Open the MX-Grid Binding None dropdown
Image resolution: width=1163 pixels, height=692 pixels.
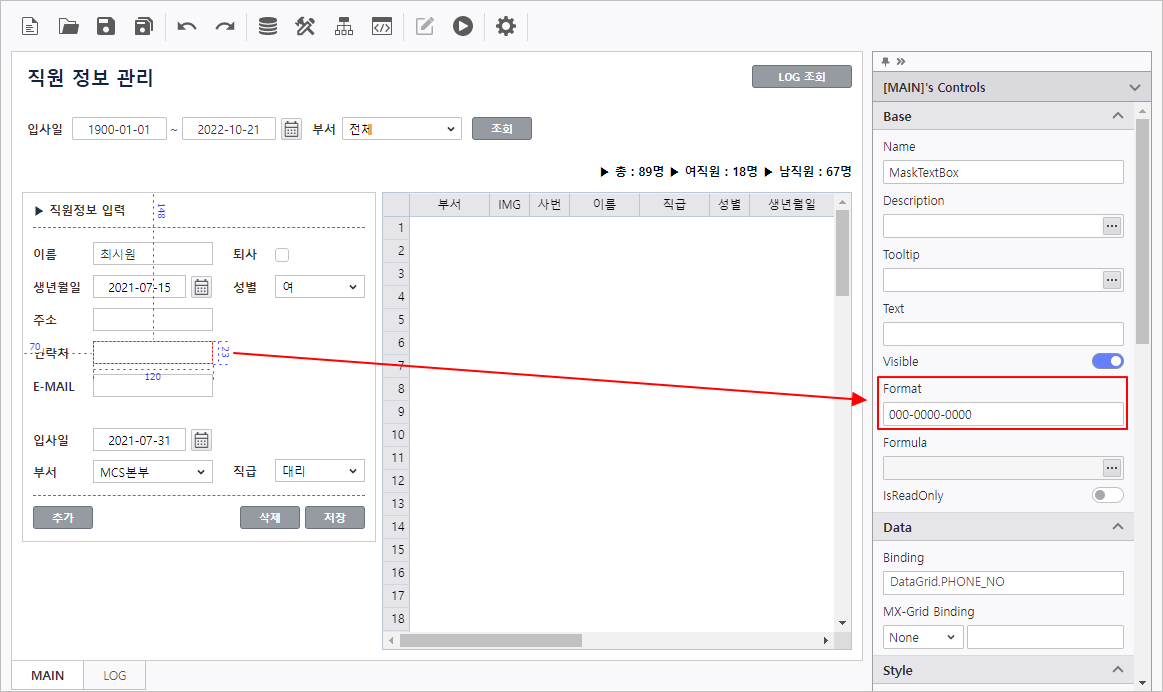922,637
